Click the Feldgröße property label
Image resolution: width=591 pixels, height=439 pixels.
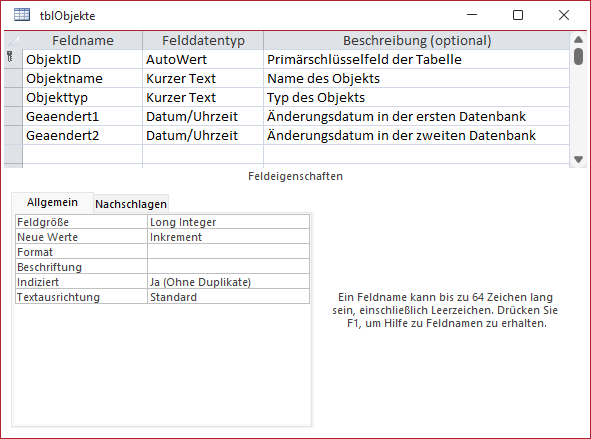(x=81, y=222)
